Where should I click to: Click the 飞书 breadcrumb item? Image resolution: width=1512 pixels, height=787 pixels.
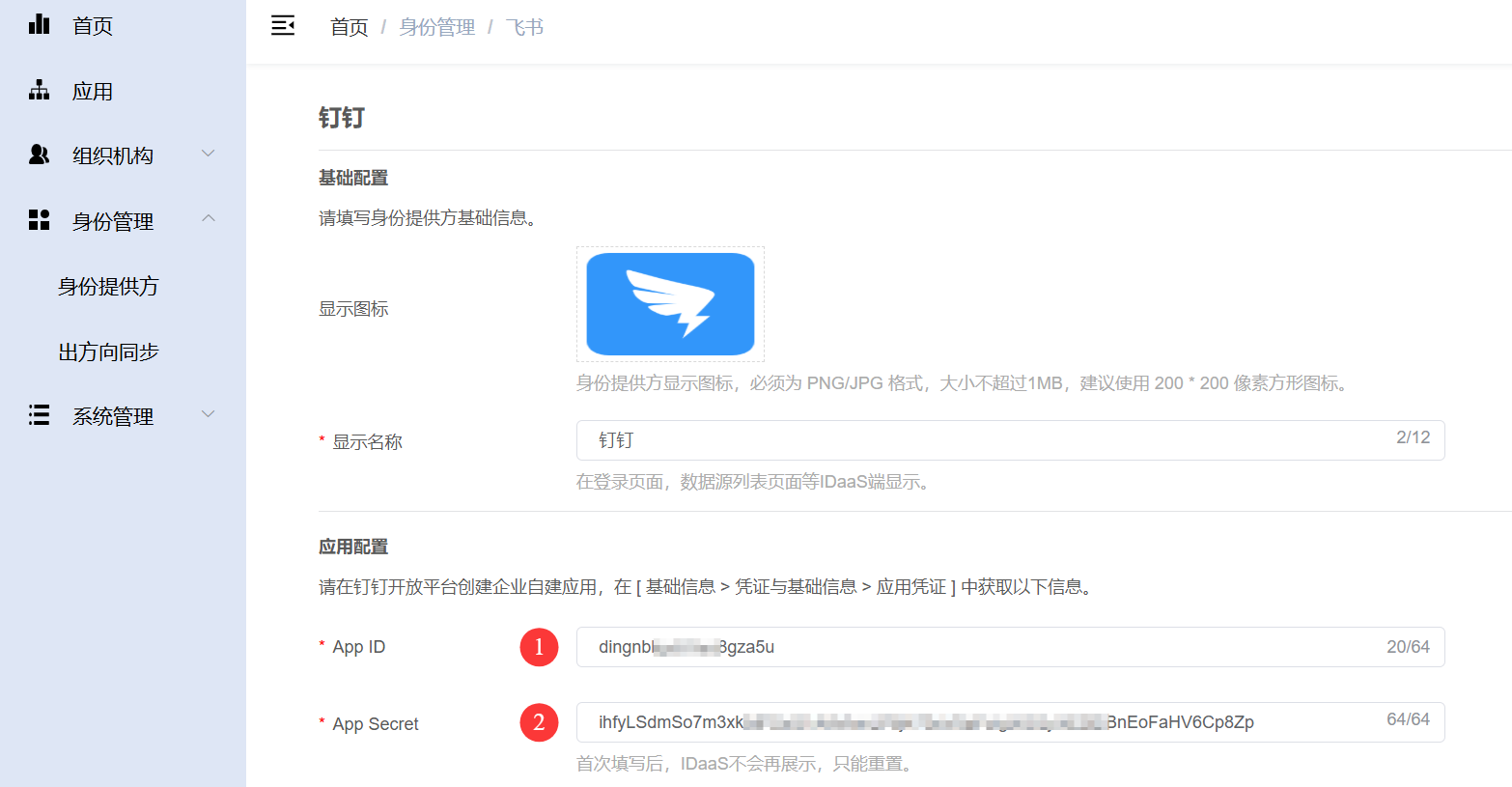pyautogui.click(x=524, y=27)
